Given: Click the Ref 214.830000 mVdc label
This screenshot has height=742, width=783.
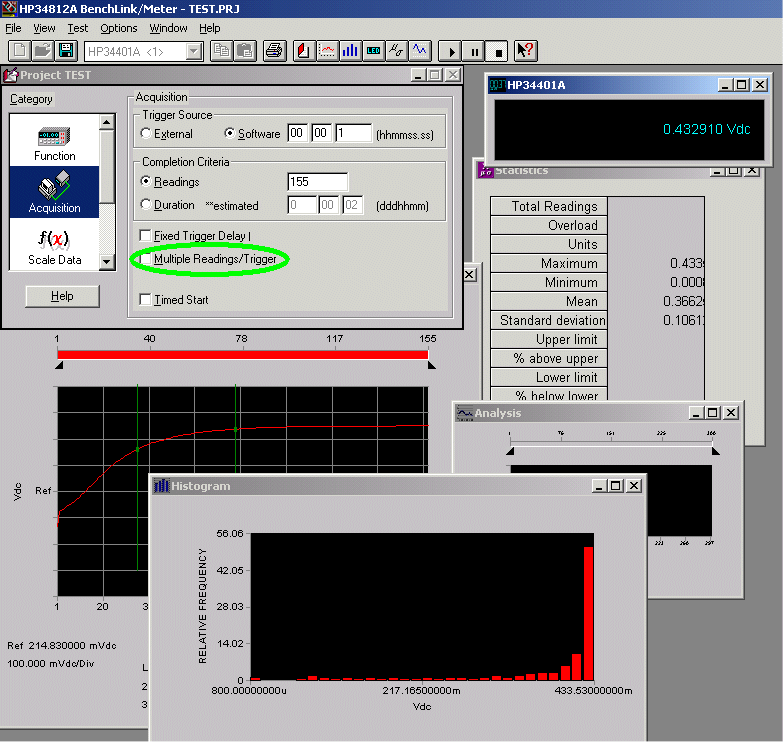Looking at the screenshot, I should [x=62, y=646].
